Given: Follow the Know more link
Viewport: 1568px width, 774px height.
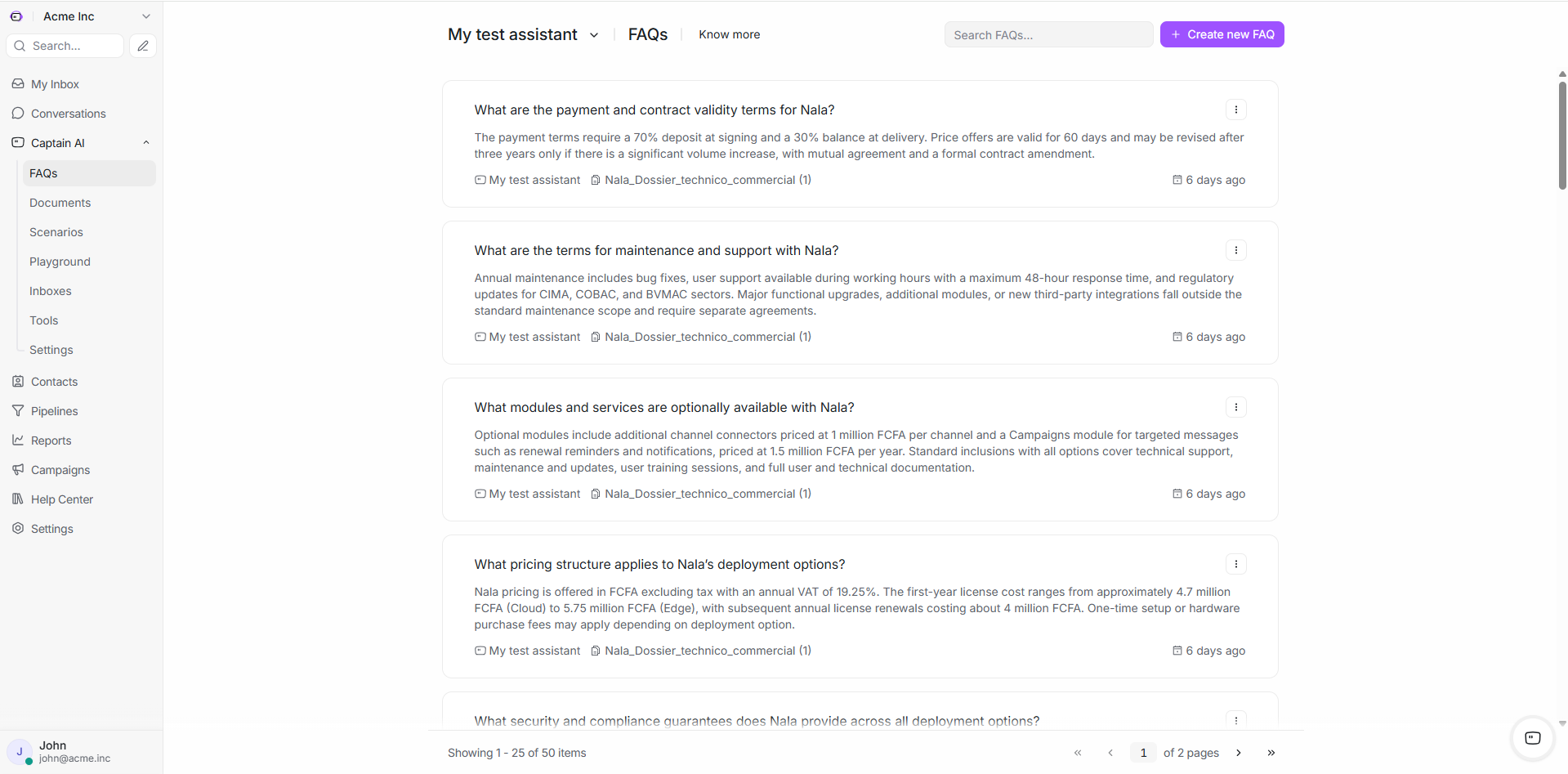Looking at the screenshot, I should click(729, 34).
